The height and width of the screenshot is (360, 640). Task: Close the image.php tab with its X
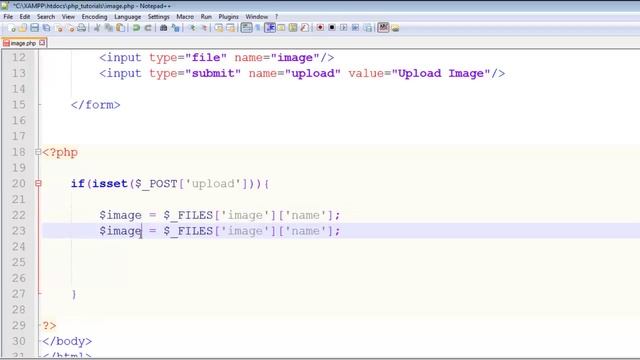point(42,42)
